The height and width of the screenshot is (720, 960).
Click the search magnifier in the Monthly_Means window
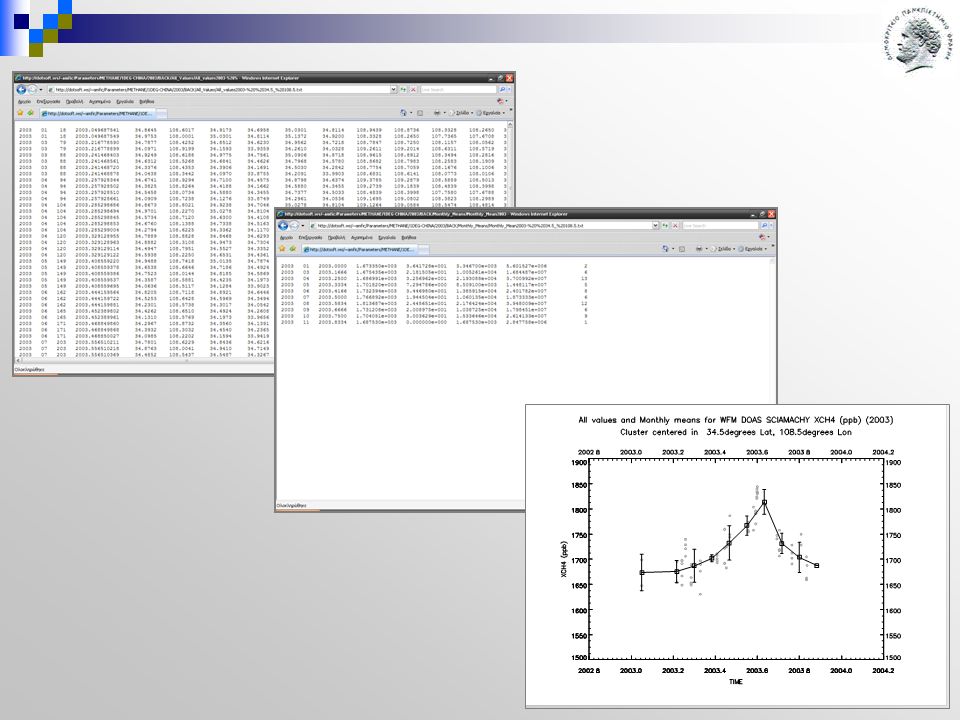tap(764, 225)
